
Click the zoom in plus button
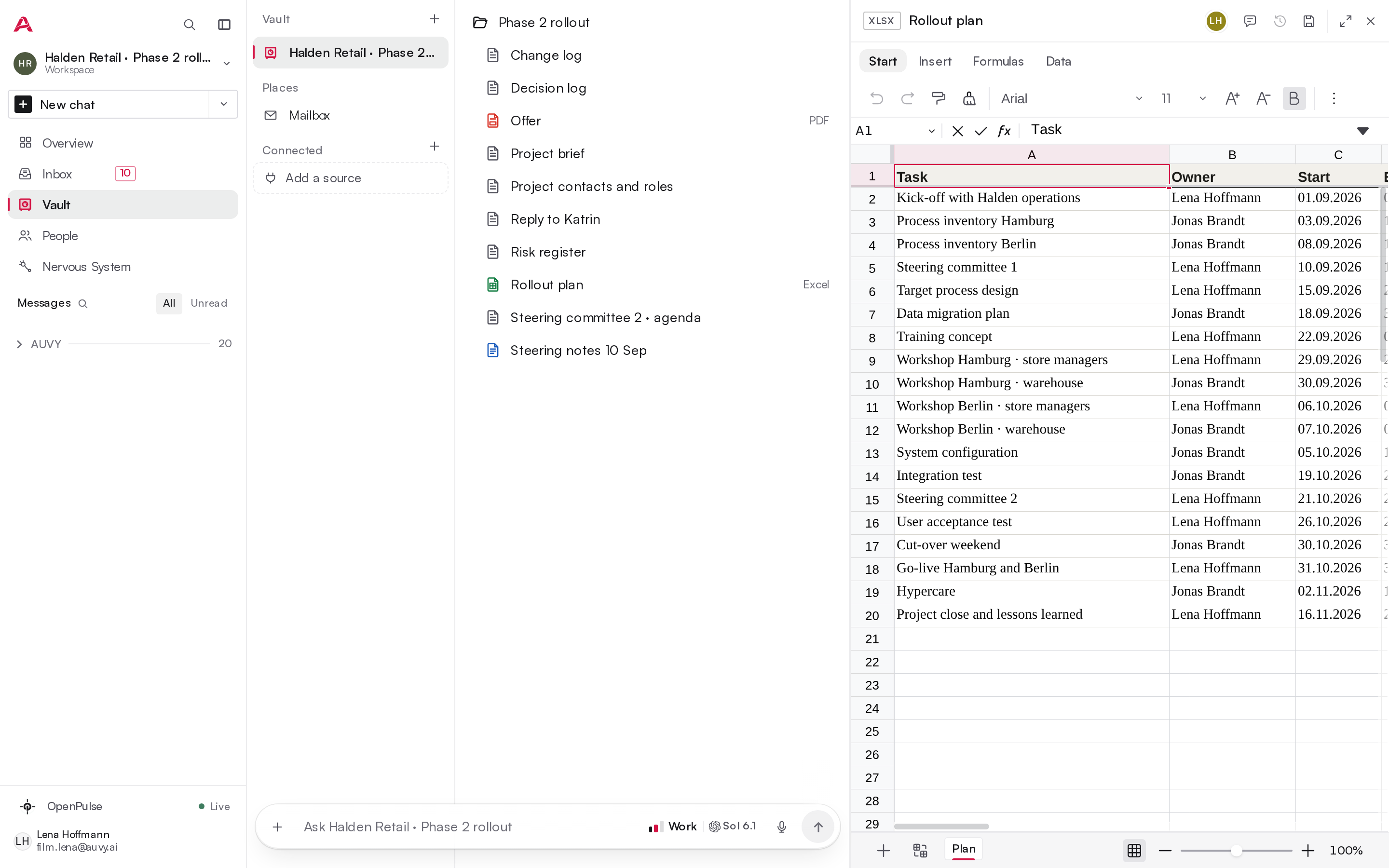(1307, 850)
